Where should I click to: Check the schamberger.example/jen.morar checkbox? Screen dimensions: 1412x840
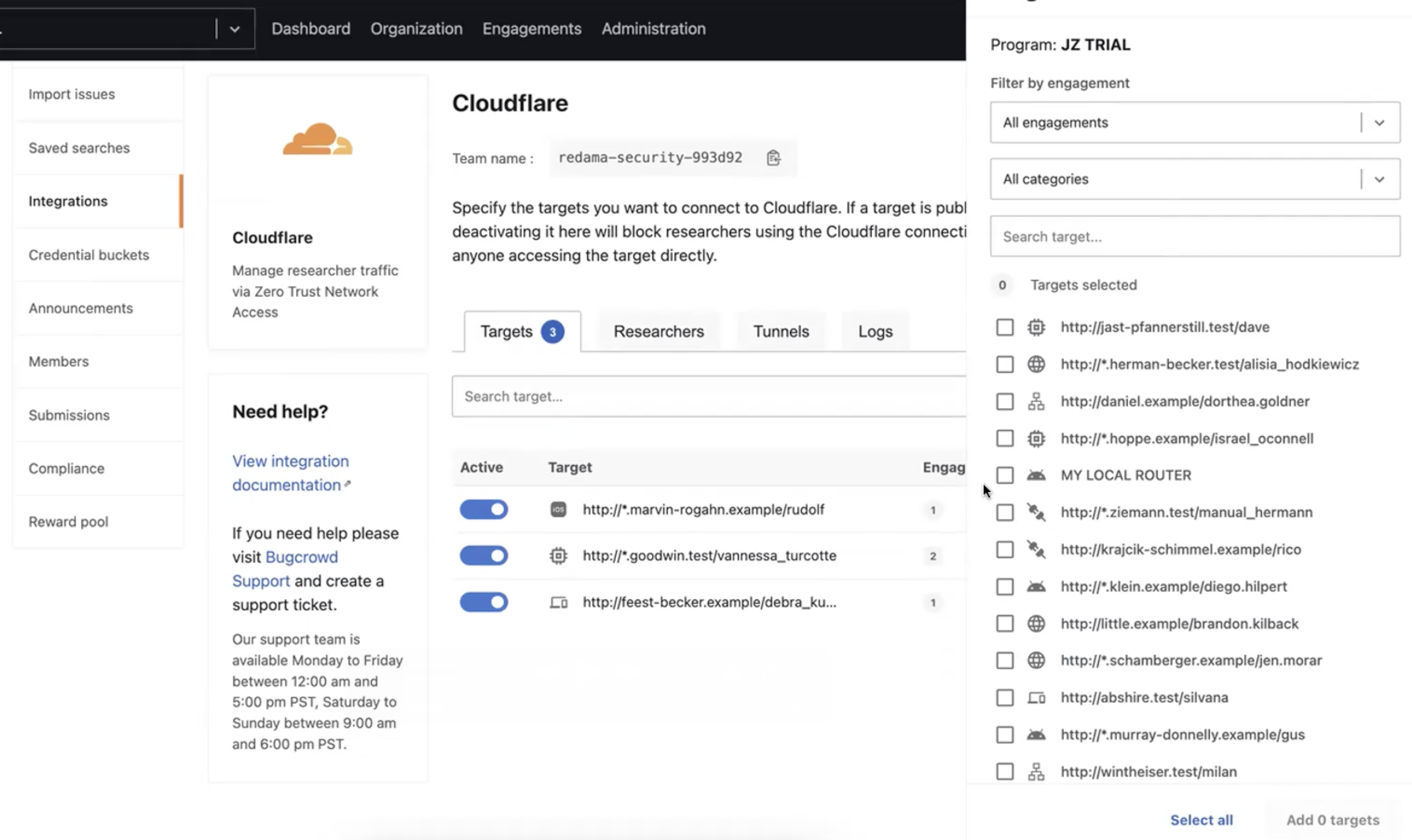[1004, 660]
